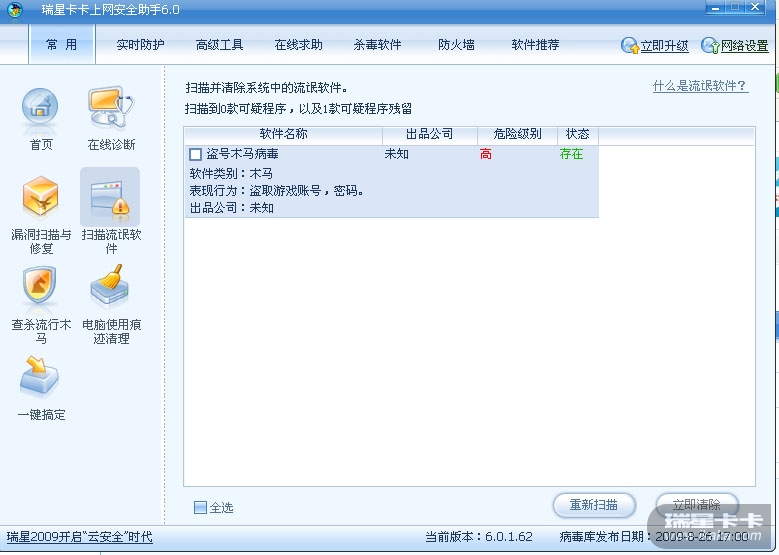Click the 一键搞定 one-click fix icon

[39, 376]
